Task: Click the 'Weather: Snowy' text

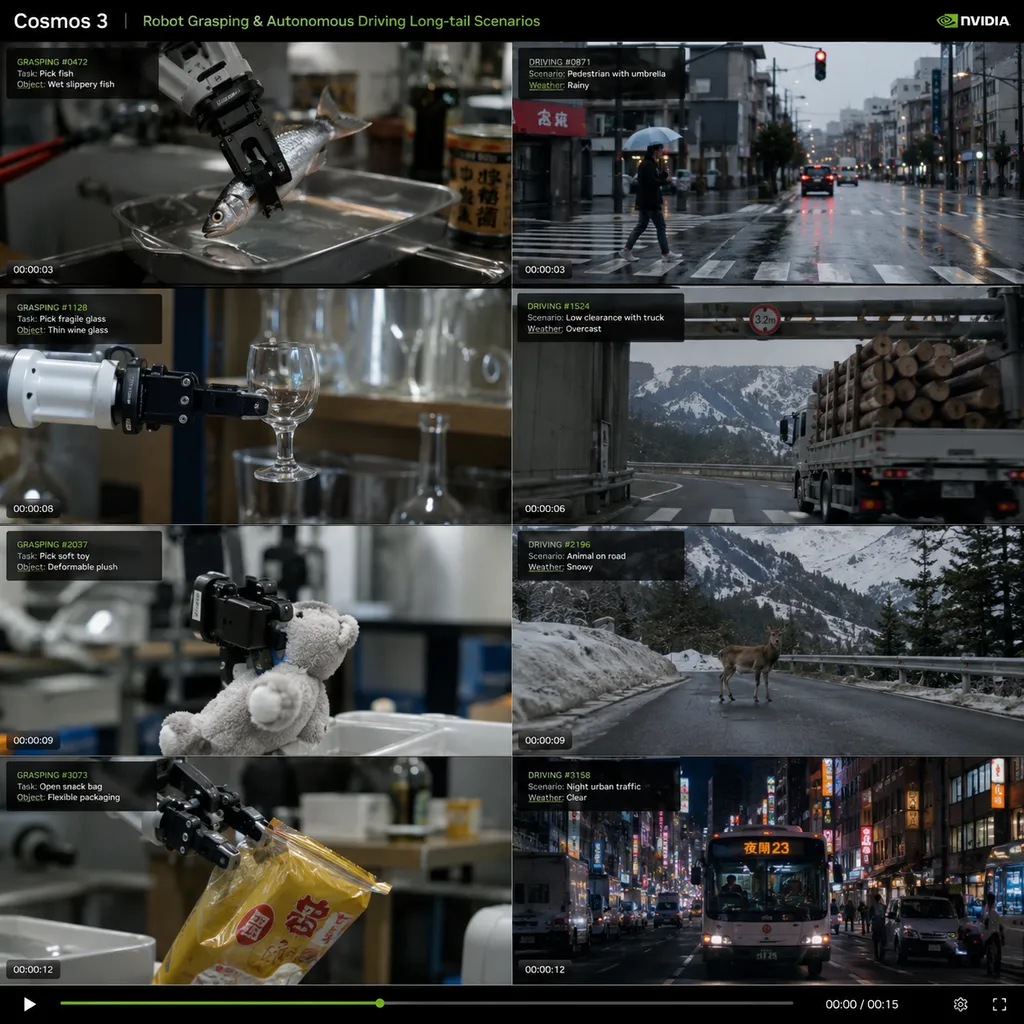Action: point(560,567)
